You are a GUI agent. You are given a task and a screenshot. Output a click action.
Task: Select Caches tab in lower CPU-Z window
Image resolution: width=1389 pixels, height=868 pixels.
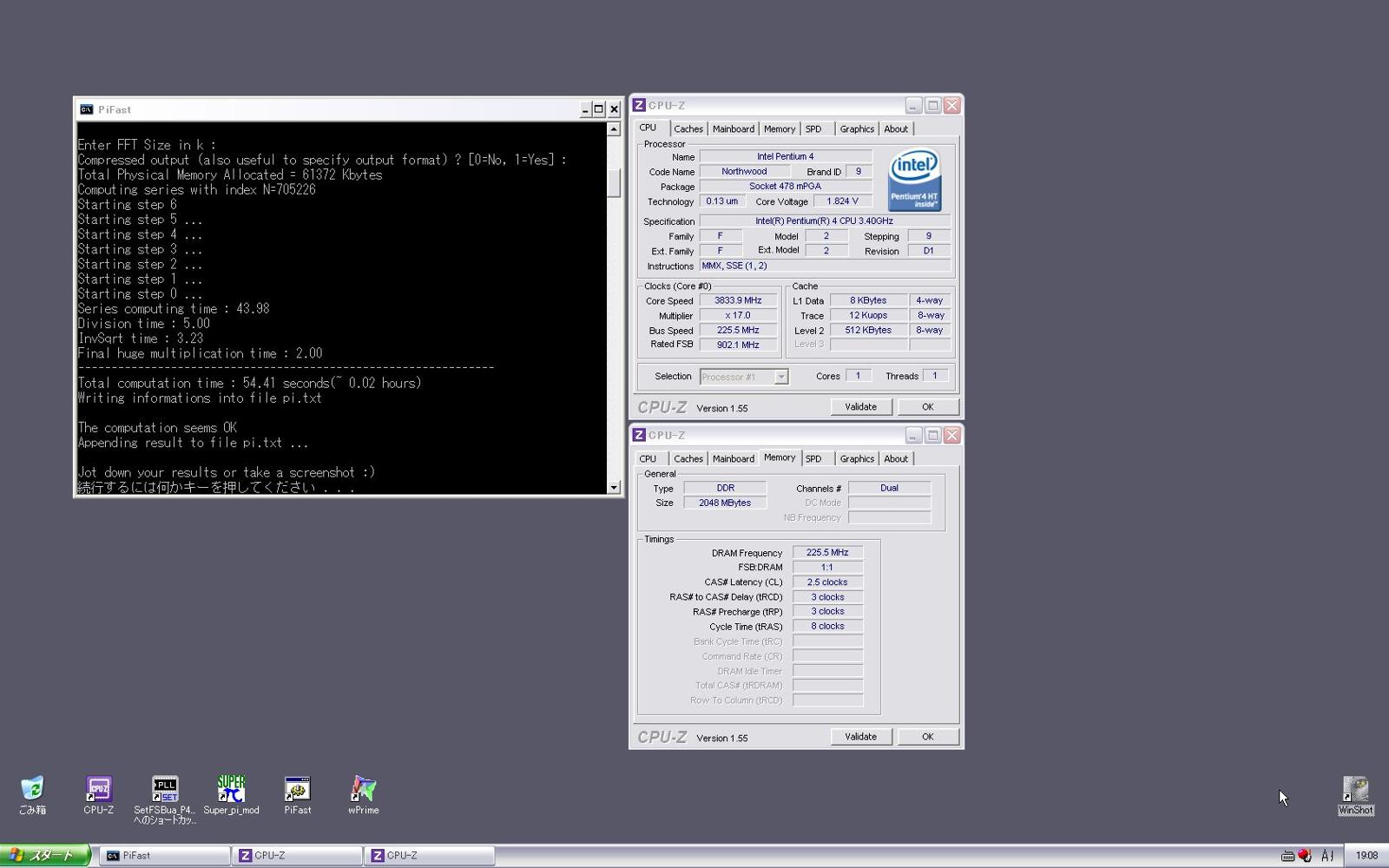coord(688,459)
